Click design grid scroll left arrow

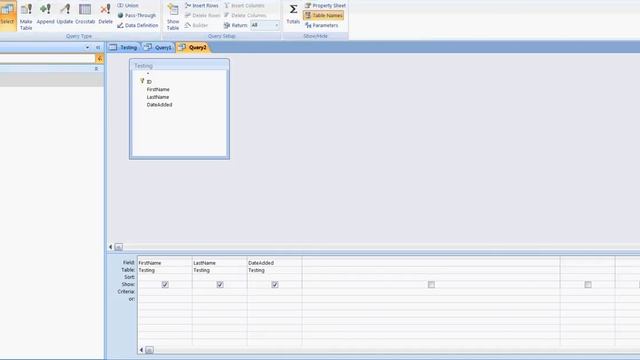tap(141, 350)
